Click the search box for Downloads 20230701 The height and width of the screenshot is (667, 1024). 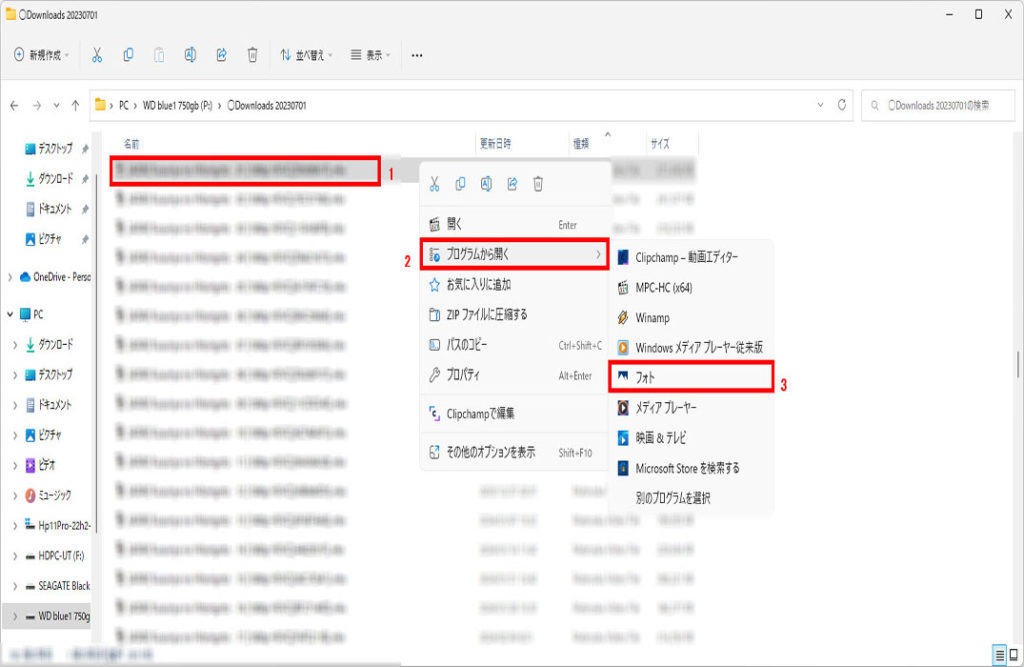(x=940, y=105)
